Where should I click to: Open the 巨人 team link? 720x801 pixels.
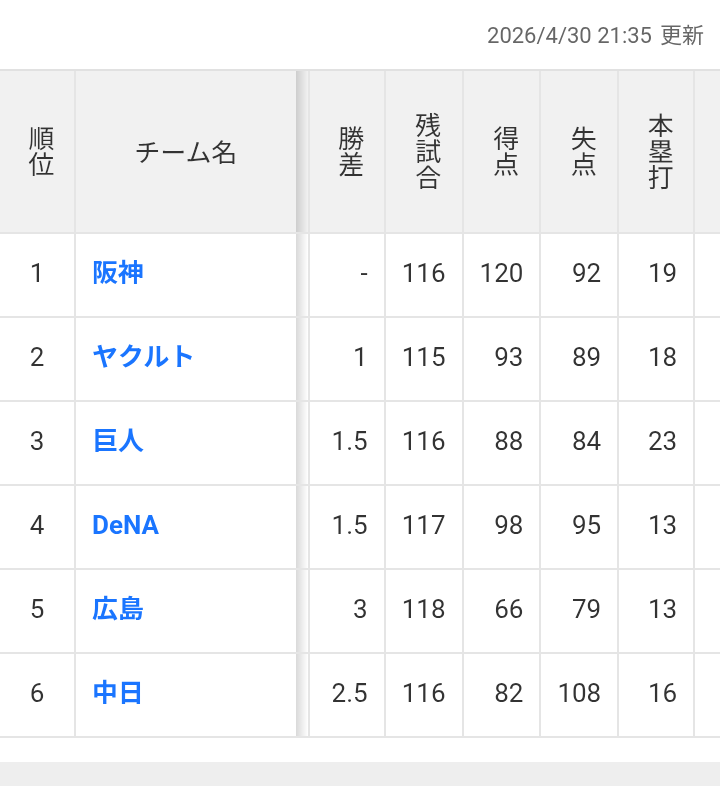point(118,440)
